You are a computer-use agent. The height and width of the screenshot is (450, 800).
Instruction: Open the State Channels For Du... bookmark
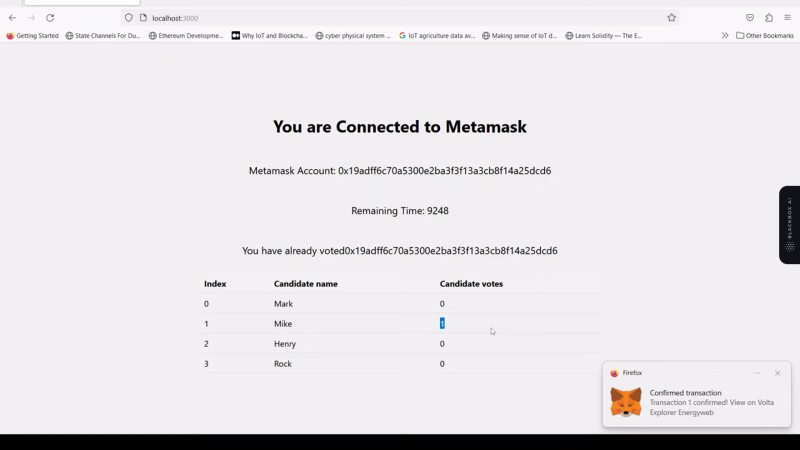[103, 36]
